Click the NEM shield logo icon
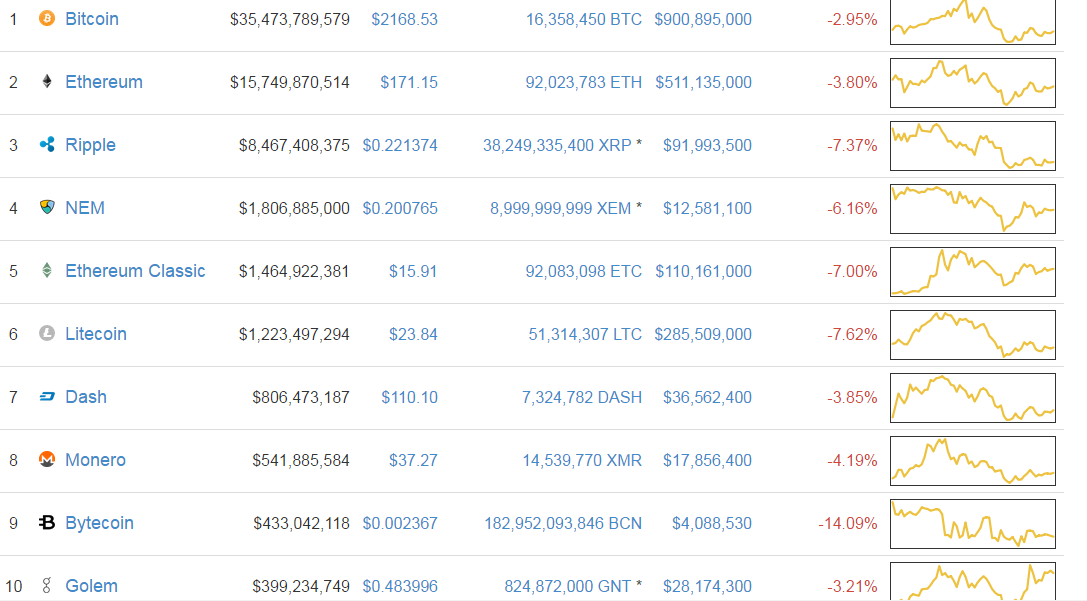This screenshot has width=1087, height=601. 46,207
